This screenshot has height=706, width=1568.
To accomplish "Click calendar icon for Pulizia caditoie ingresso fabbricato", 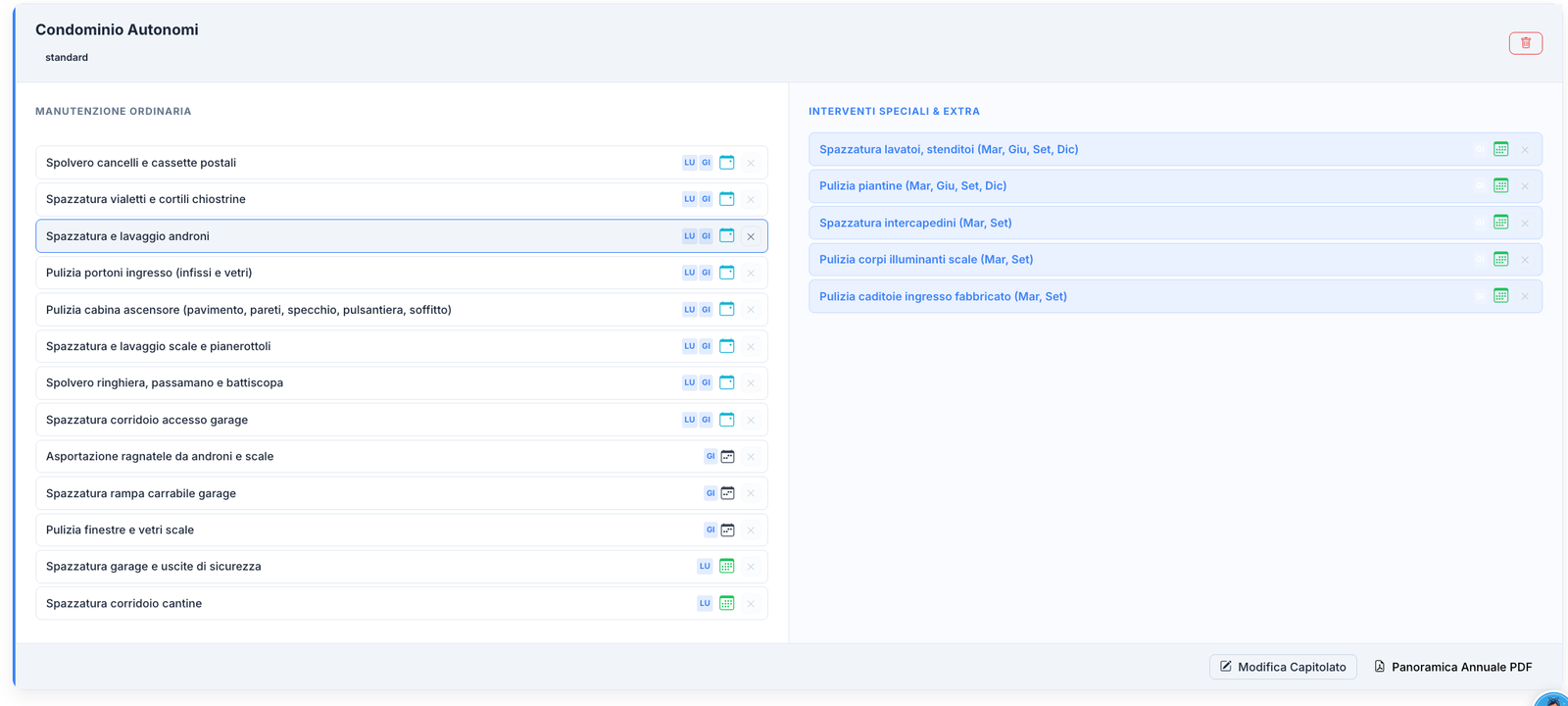I will click(x=1500, y=296).
